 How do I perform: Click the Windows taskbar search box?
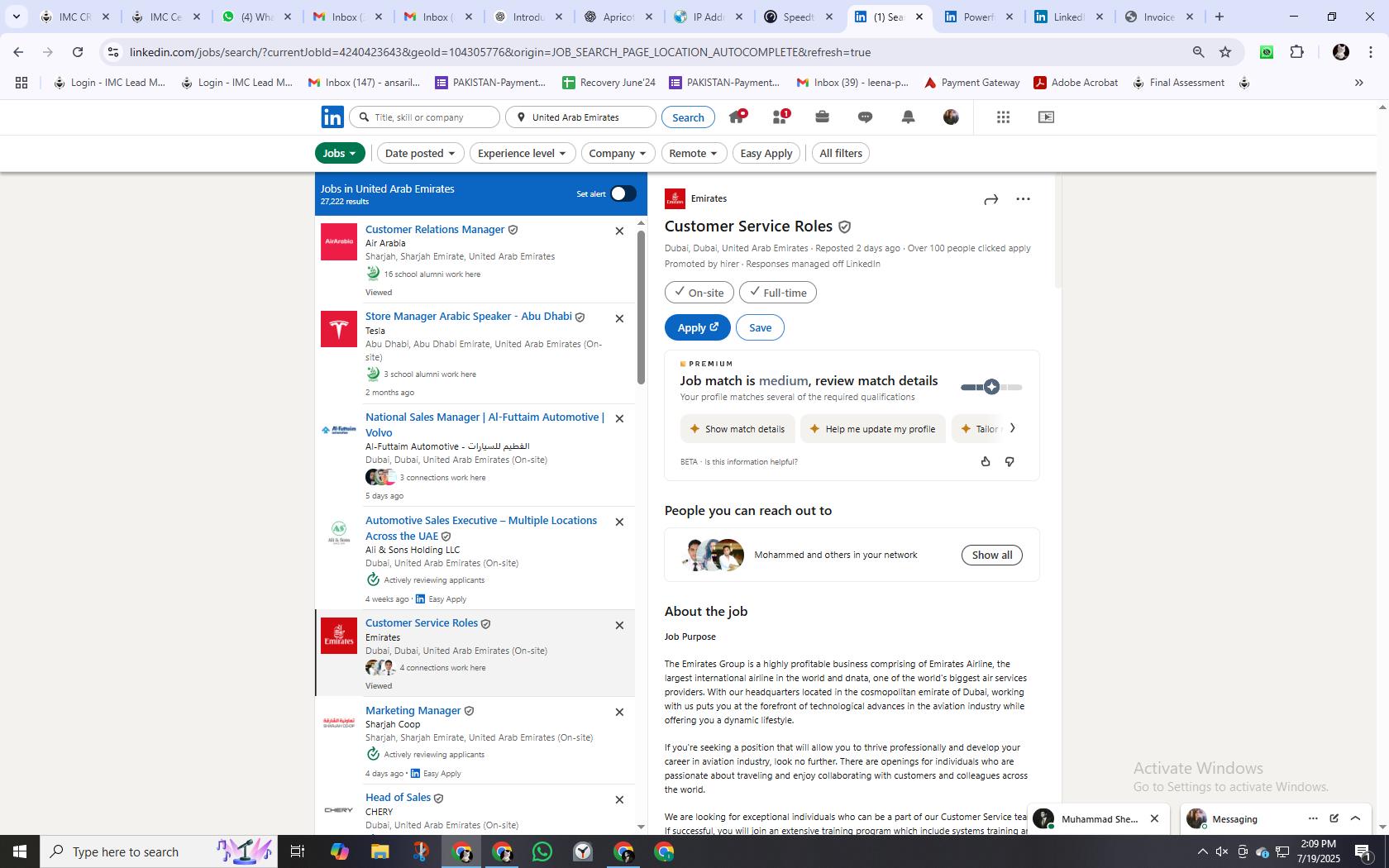click(159, 851)
